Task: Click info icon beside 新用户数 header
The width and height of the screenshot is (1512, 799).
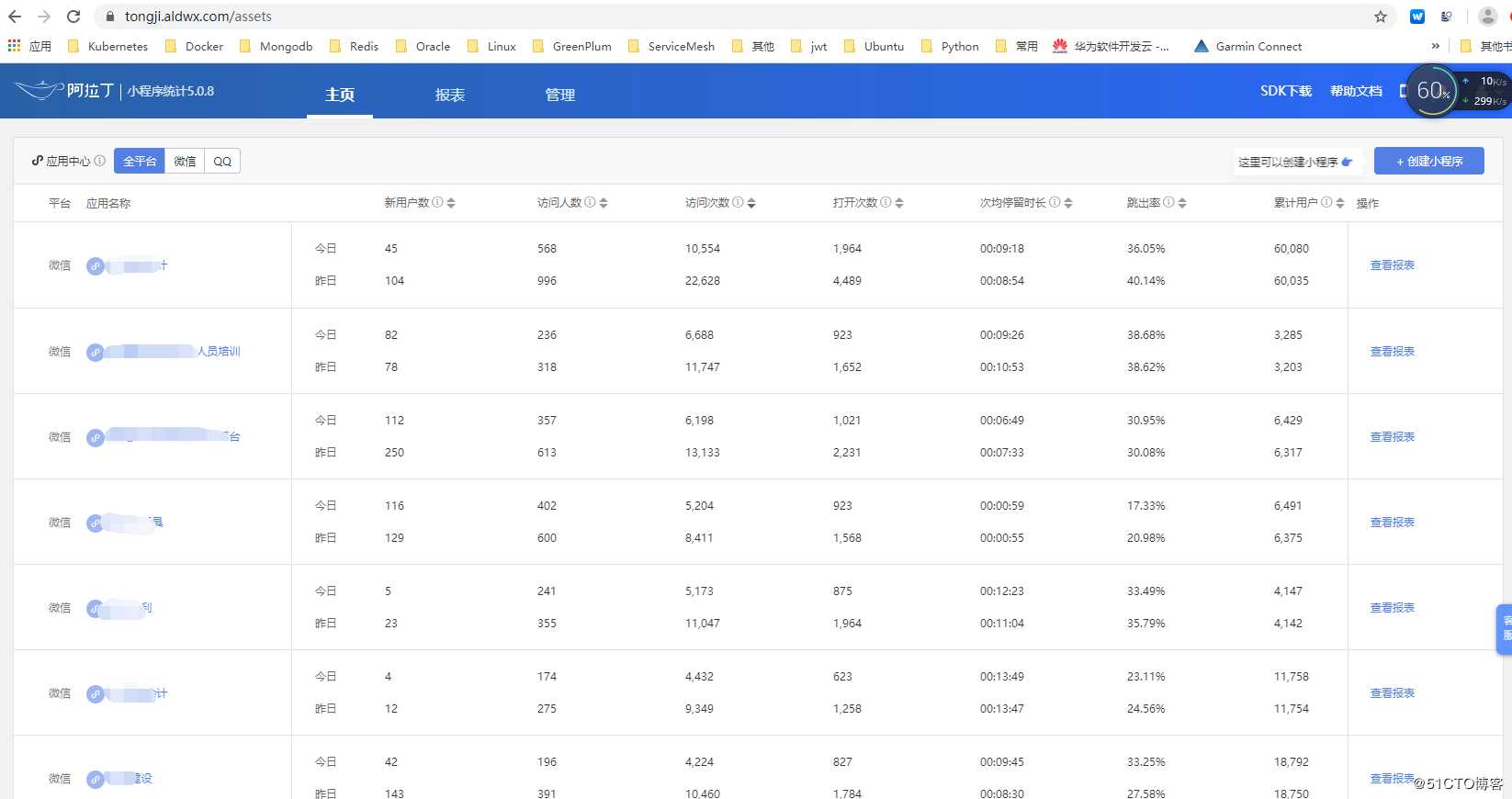Action: (x=437, y=202)
